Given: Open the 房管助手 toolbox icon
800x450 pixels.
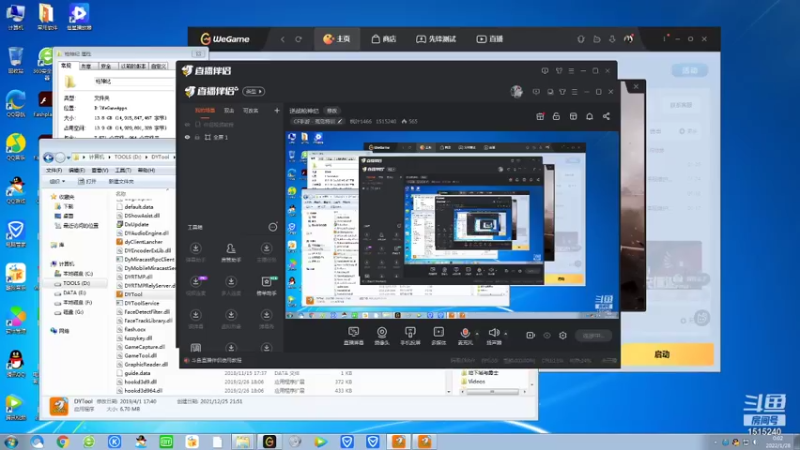Looking at the screenshot, I should [x=231, y=248].
